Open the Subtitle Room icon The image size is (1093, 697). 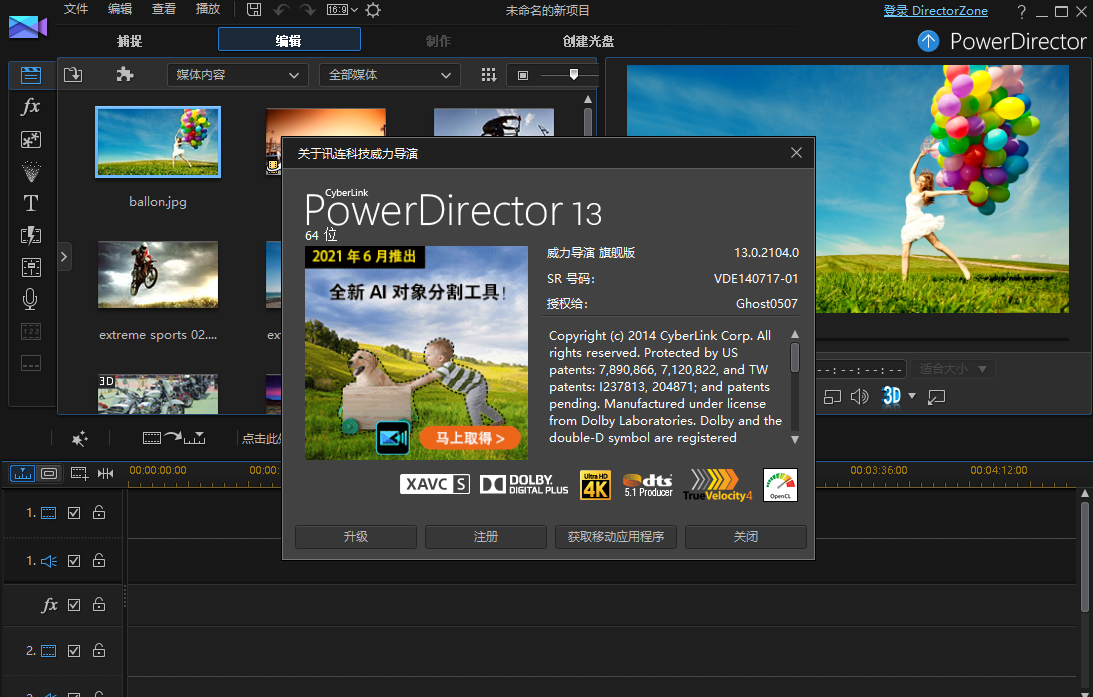pos(31,363)
